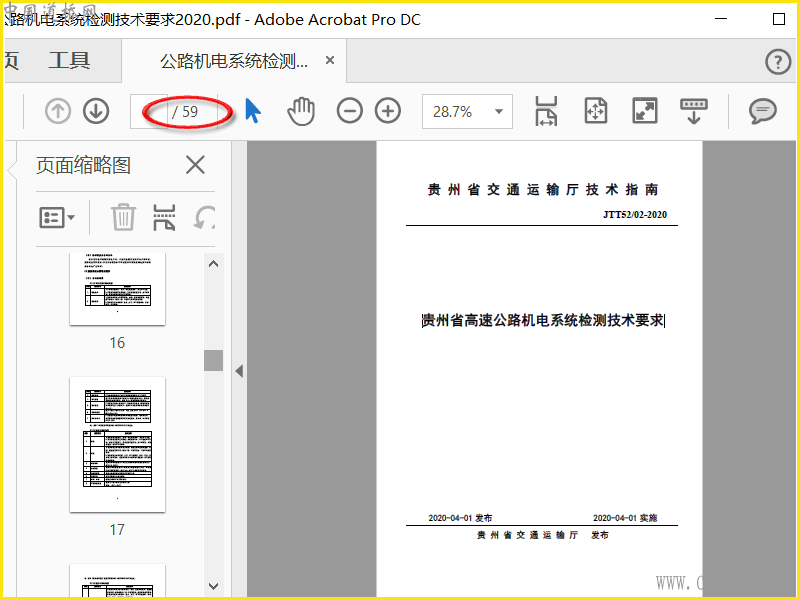Image resolution: width=800 pixels, height=600 pixels.
Task: Choose the arrow selection tool
Action: [x=253, y=111]
